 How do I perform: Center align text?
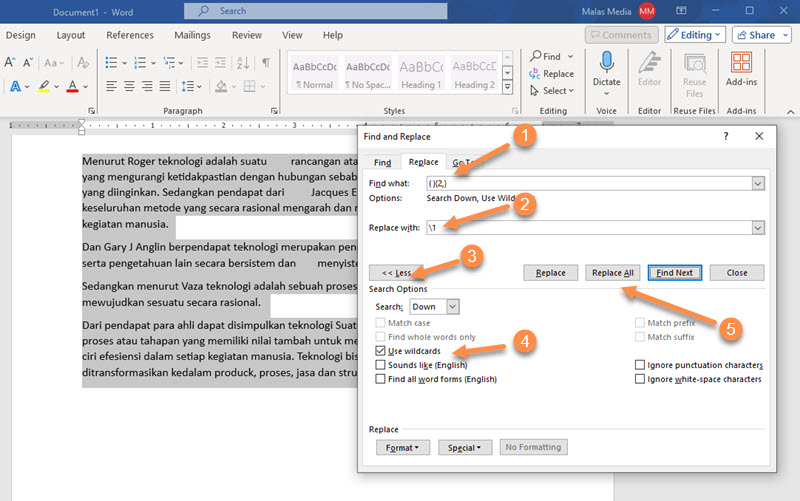pyautogui.click(x=129, y=86)
